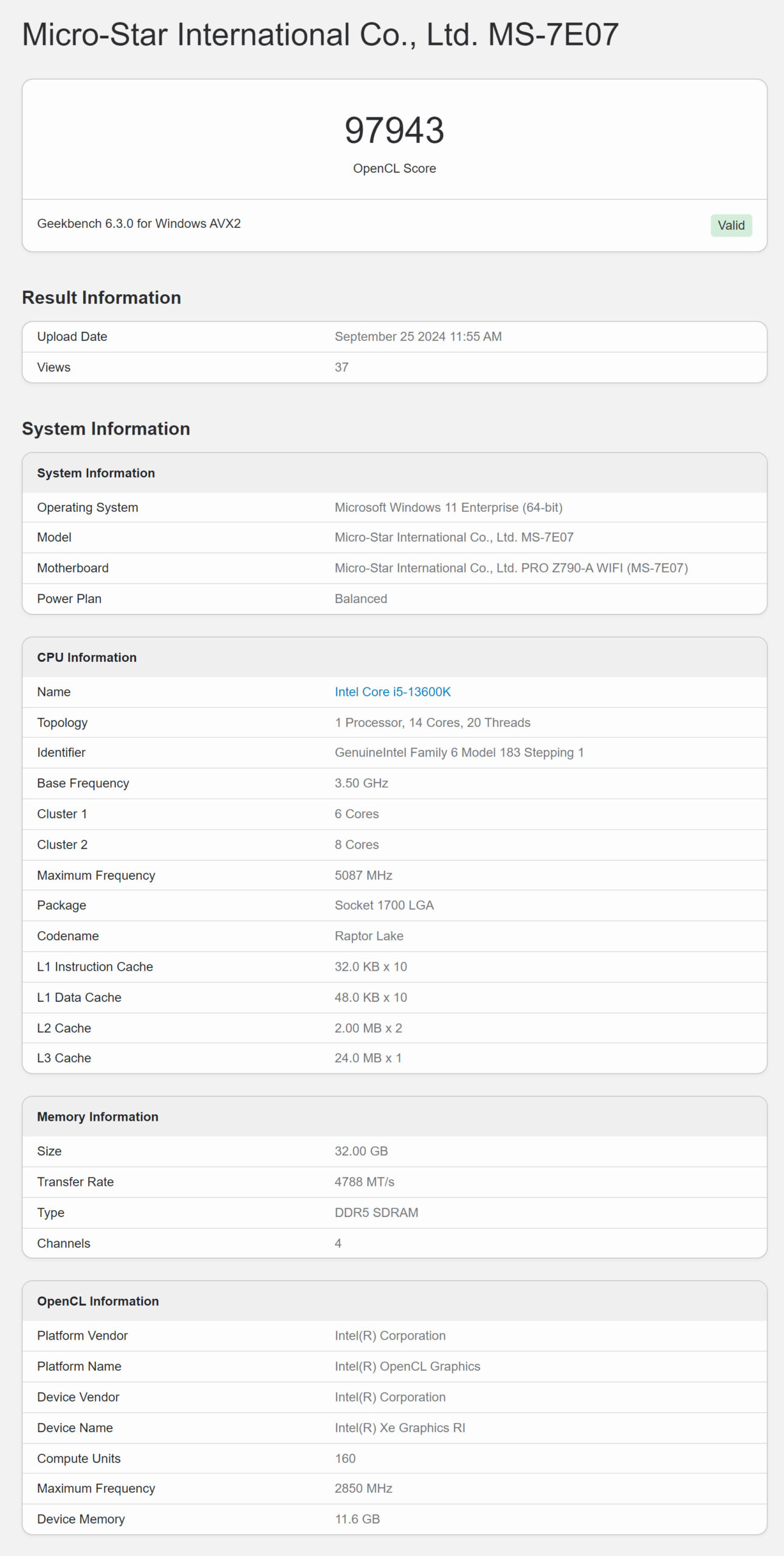Click the Transfer Rate value 4788 MT/s
The width and height of the screenshot is (784, 1556).
coord(365,1182)
